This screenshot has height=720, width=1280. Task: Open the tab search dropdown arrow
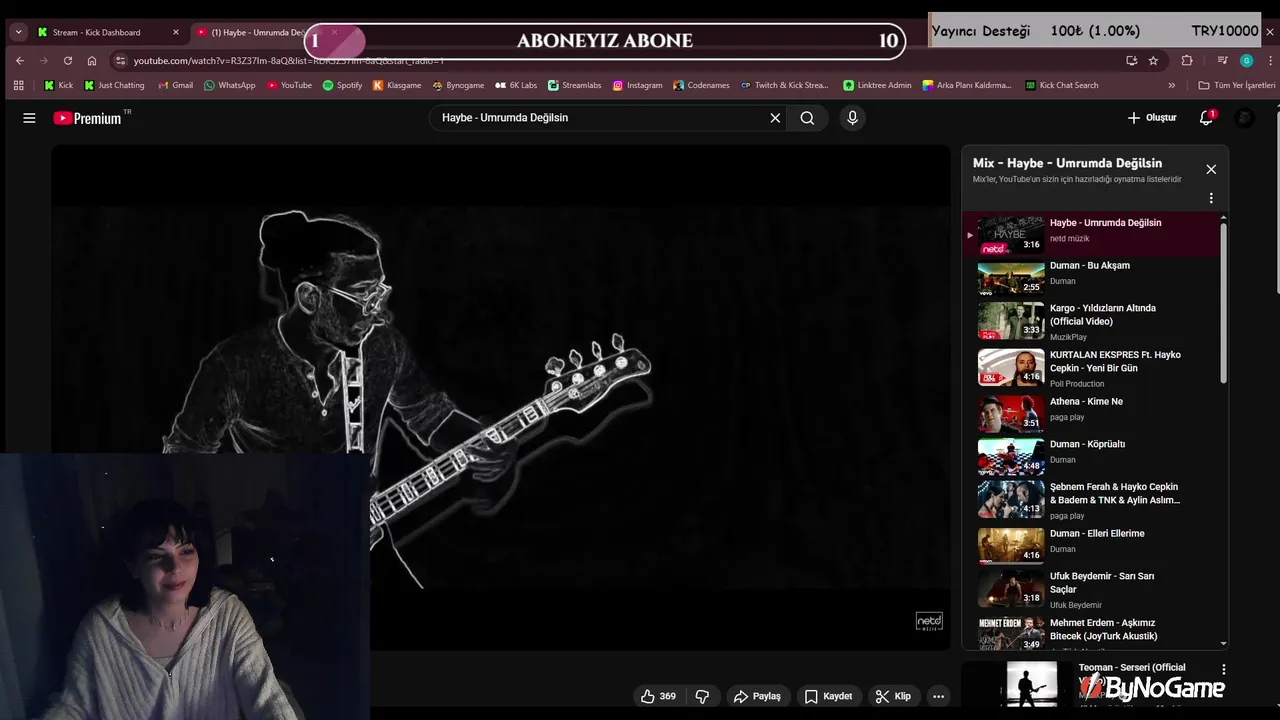[x=18, y=32]
